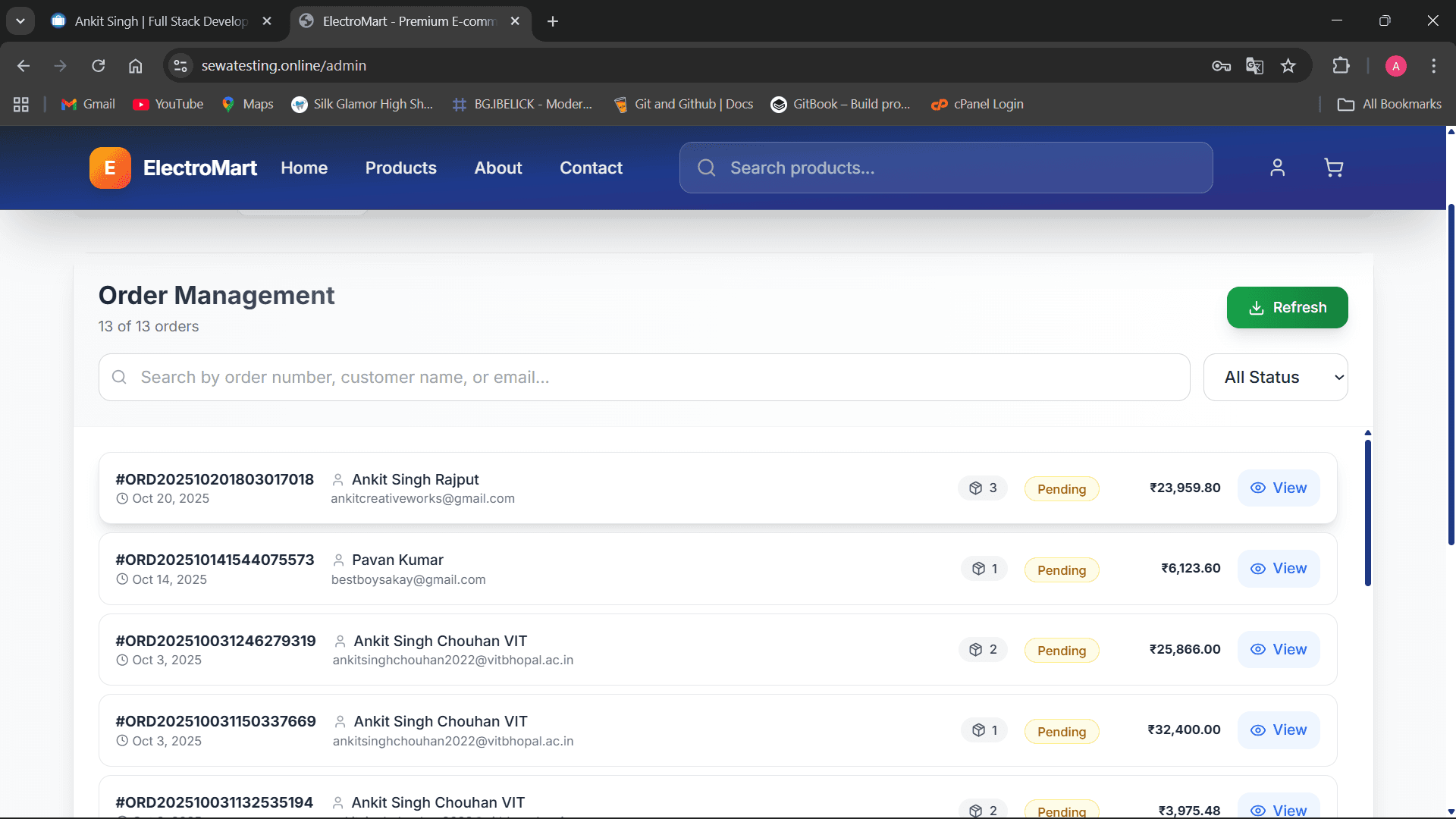Viewport: 1456px width, 819px height.
Task: Click the green Refresh button
Action: click(x=1287, y=307)
